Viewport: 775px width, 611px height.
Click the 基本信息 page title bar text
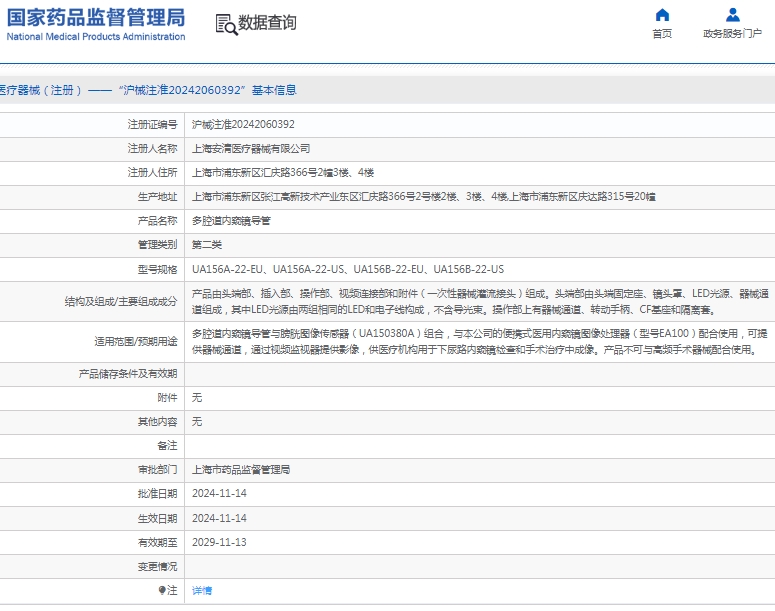coord(274,90)
